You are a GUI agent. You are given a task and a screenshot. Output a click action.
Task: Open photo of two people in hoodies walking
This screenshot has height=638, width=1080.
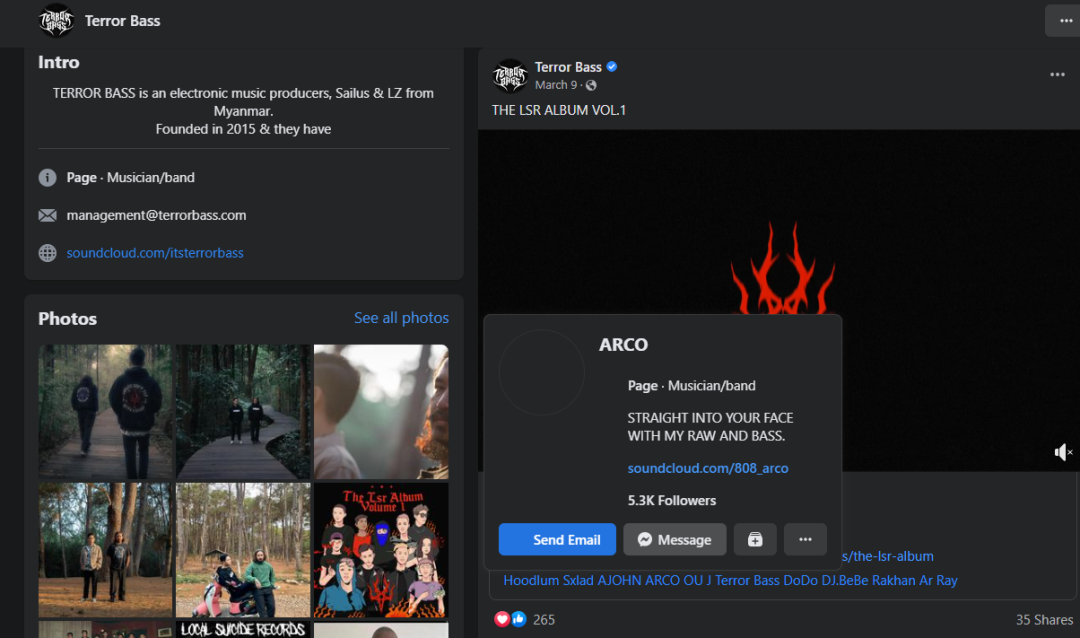point(105,411)
